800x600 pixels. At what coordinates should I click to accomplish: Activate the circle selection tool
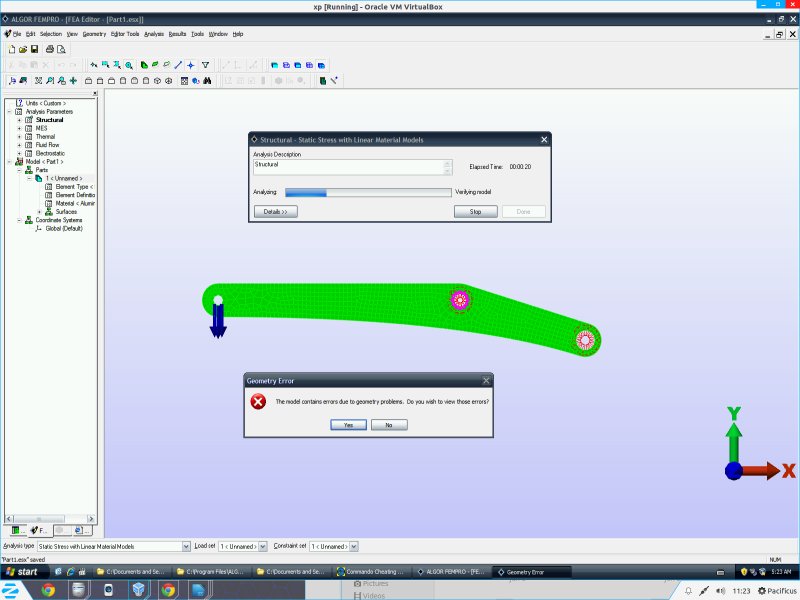pyautogui.click(x=129, y=65)
